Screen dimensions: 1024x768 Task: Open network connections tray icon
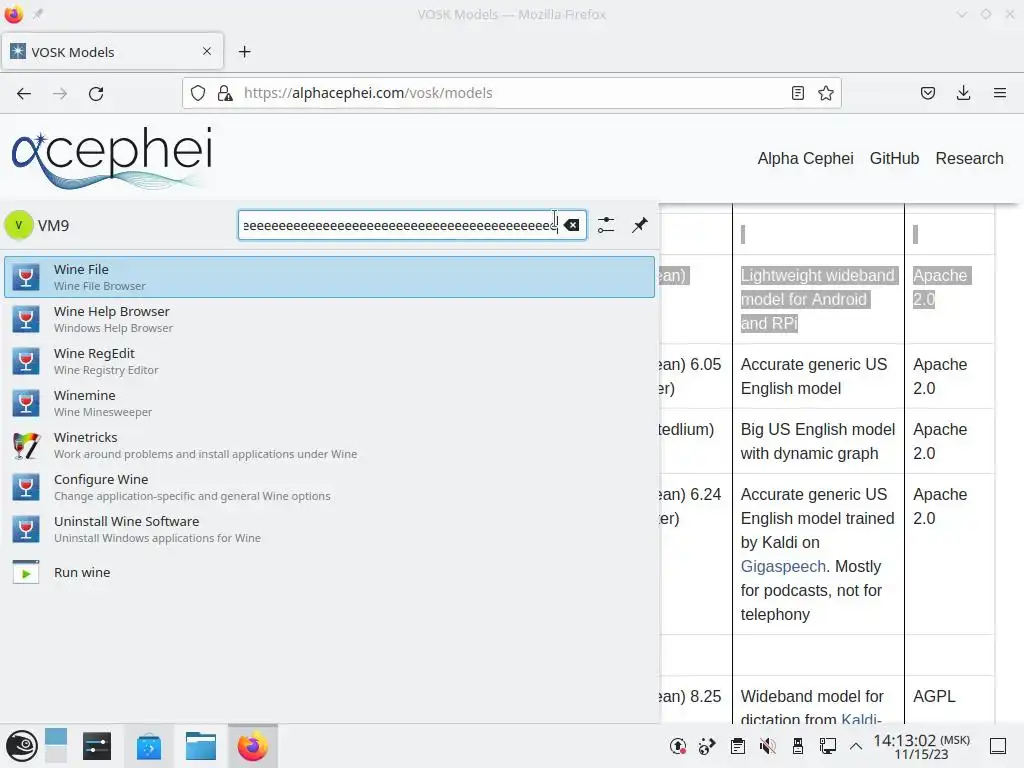point(827,746)
